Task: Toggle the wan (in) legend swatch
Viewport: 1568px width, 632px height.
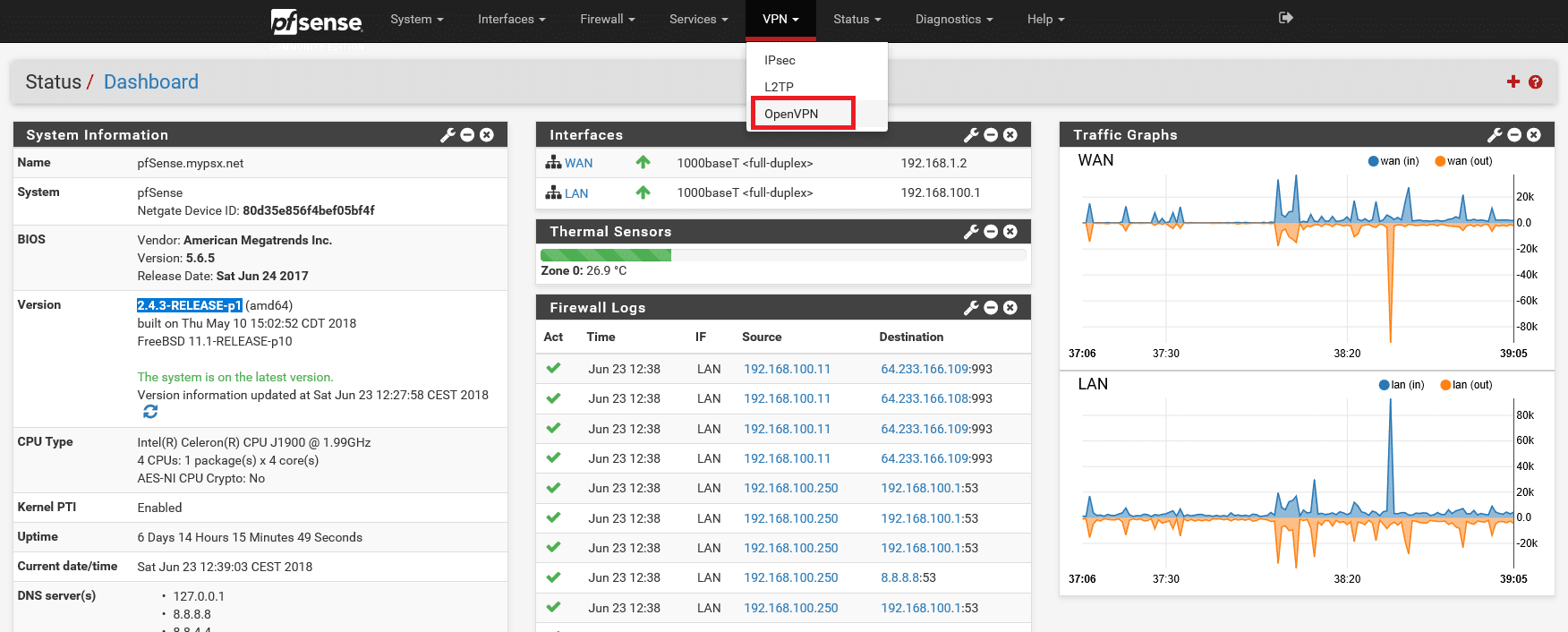Action: pos(1374,161)
